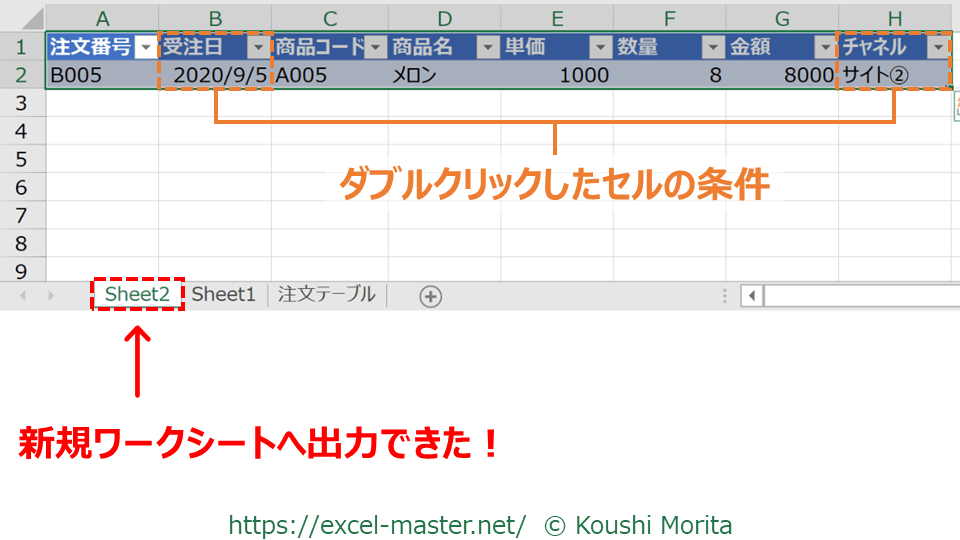The image size is (960, 540).
Task: Click the sheet tab scroll left arrow
Action: (23, 296)
